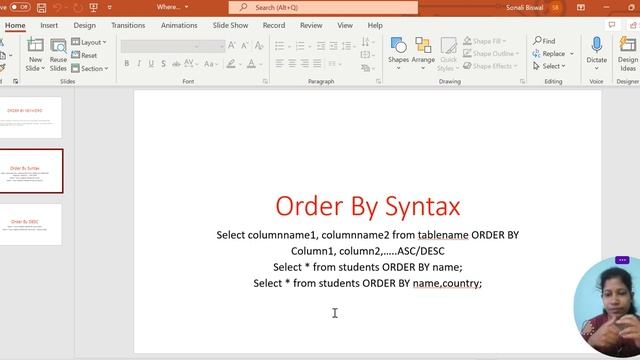
Task: Expand the Layout dropdown
Action: tap(89, 42)
